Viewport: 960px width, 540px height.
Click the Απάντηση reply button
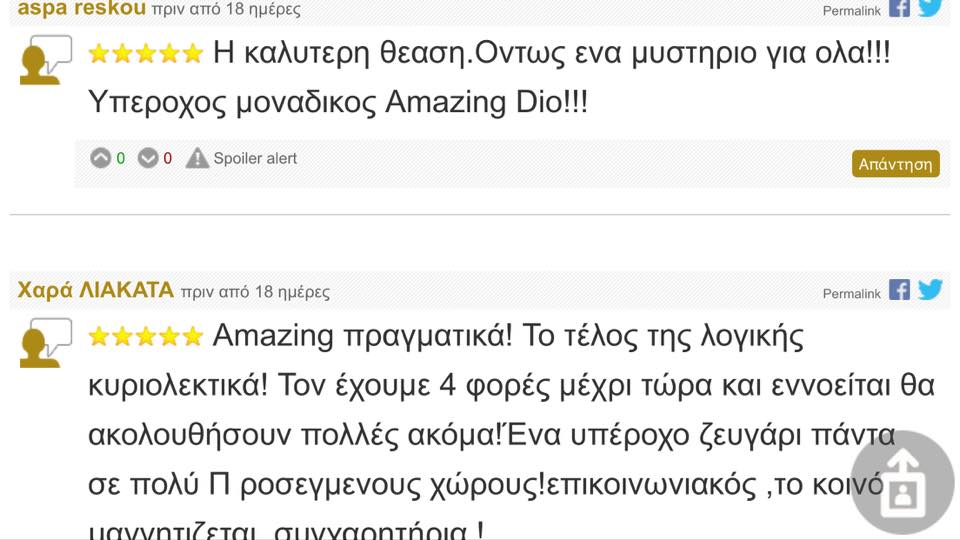pos(895,164)
